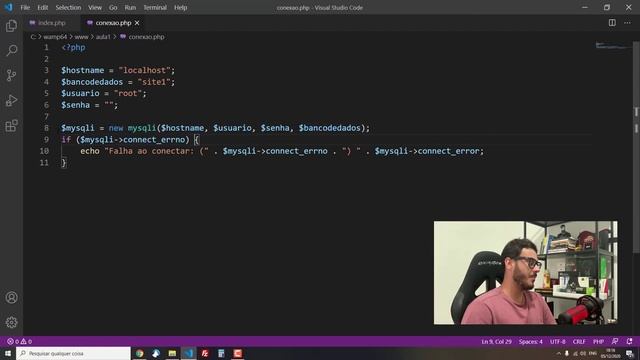640x360 pixels.
Task: Click the mysqli class name on line 8
Action: pyautogui.click(x=142, y=128)
